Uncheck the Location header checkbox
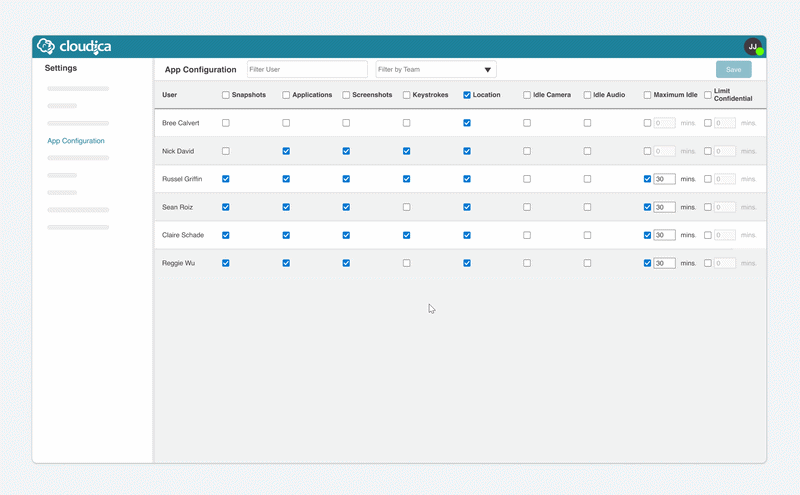This screenshot has height=495, width=800. pos(467,95)
